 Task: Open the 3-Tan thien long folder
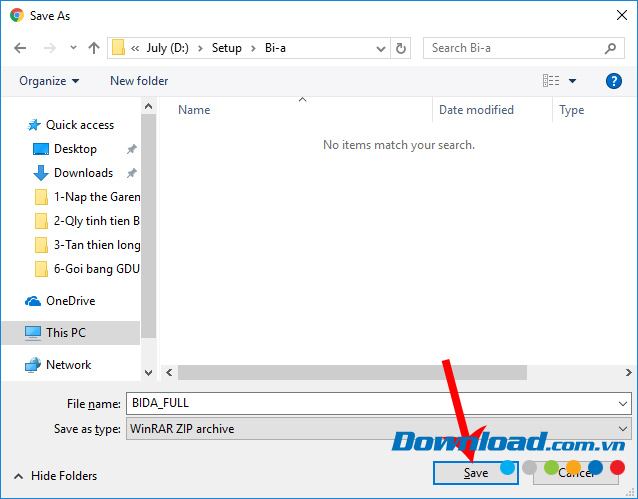[x=87, y=245]
